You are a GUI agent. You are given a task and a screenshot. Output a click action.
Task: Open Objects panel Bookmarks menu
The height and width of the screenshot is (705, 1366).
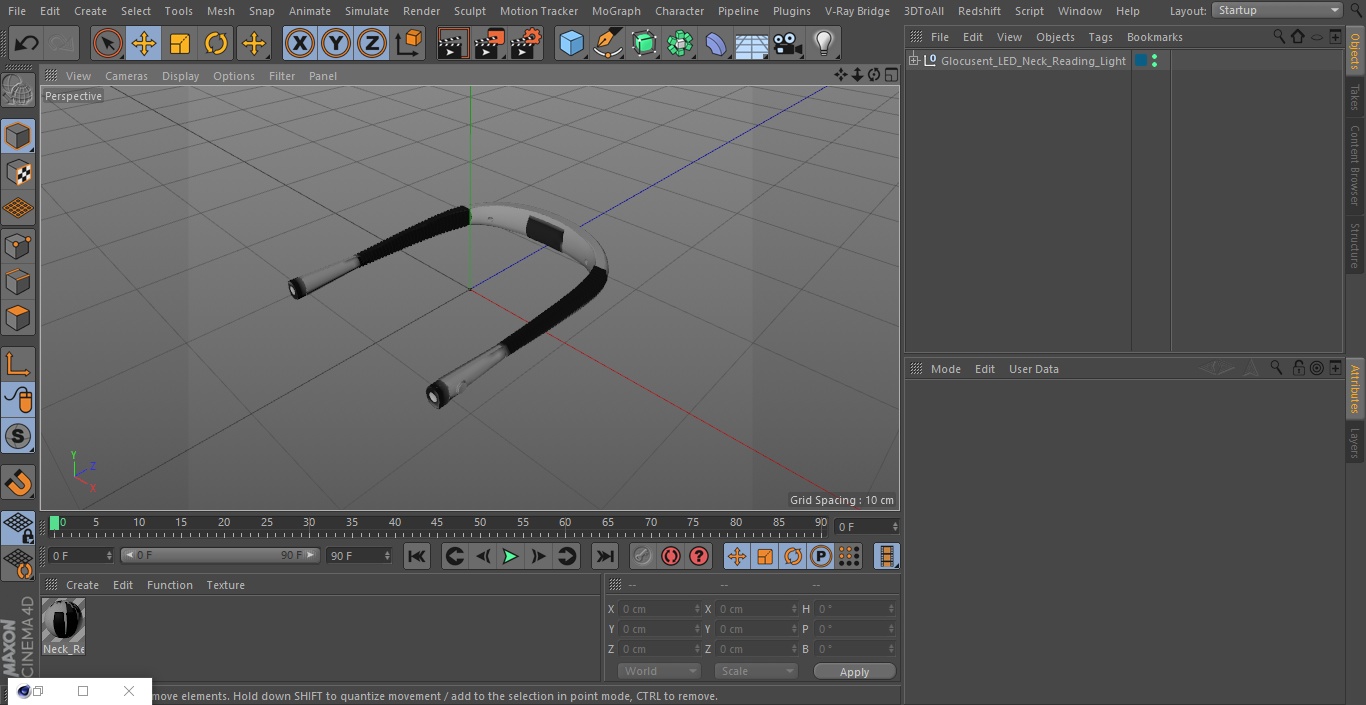[x=1154, y=37]
